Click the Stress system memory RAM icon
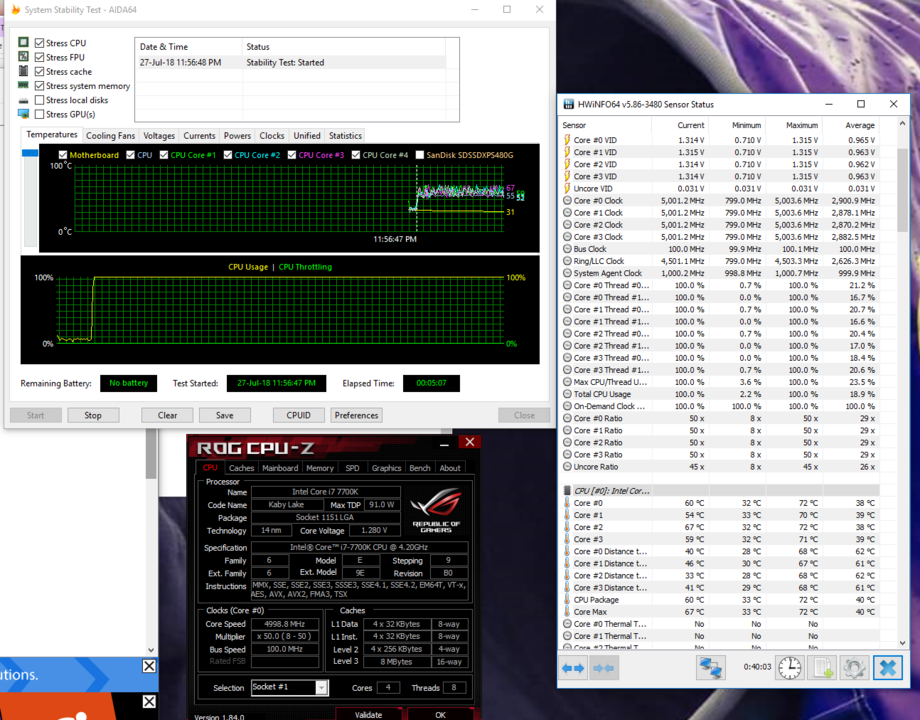The image size is (920, 720). (x=23, y=85)
